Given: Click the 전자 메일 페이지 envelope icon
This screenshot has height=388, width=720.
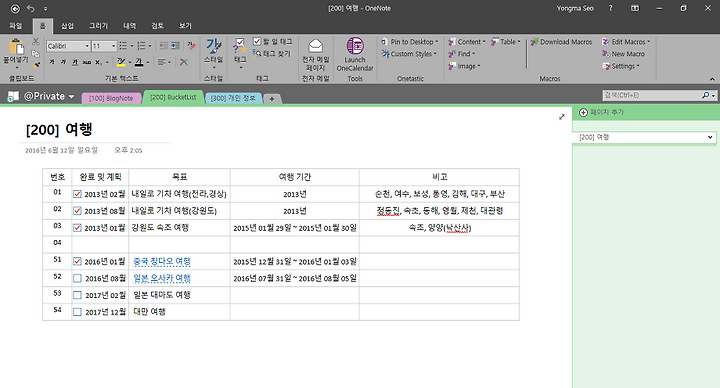Looking at the screenshot, I should (315, 46).
